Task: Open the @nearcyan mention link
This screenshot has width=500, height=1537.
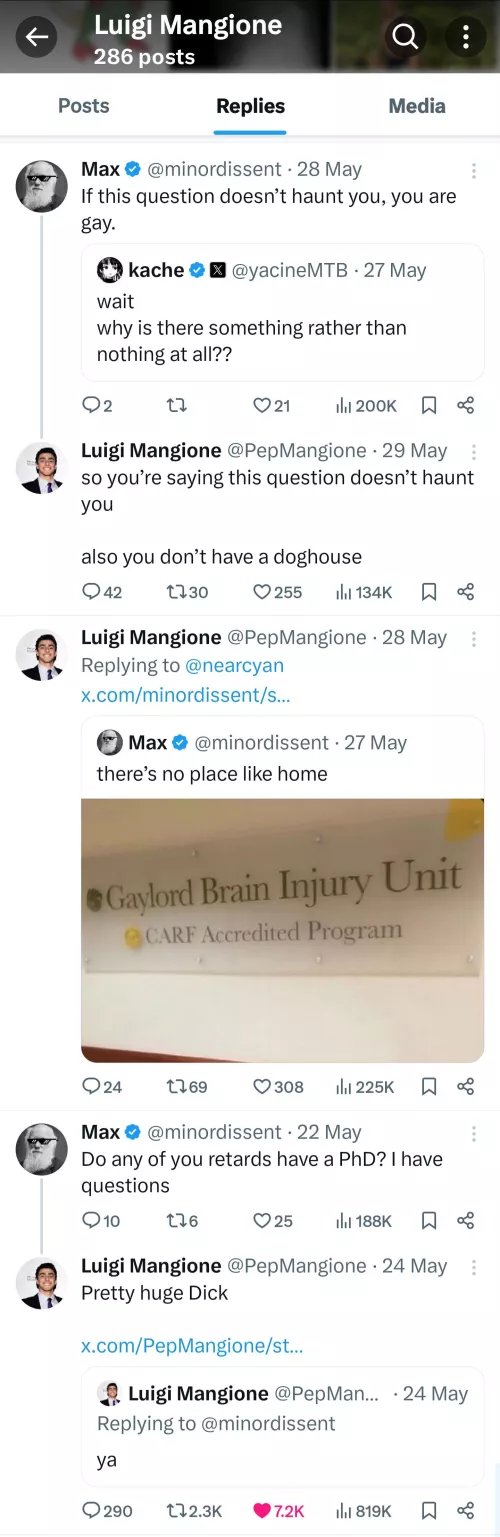Action: click(235, 665)
